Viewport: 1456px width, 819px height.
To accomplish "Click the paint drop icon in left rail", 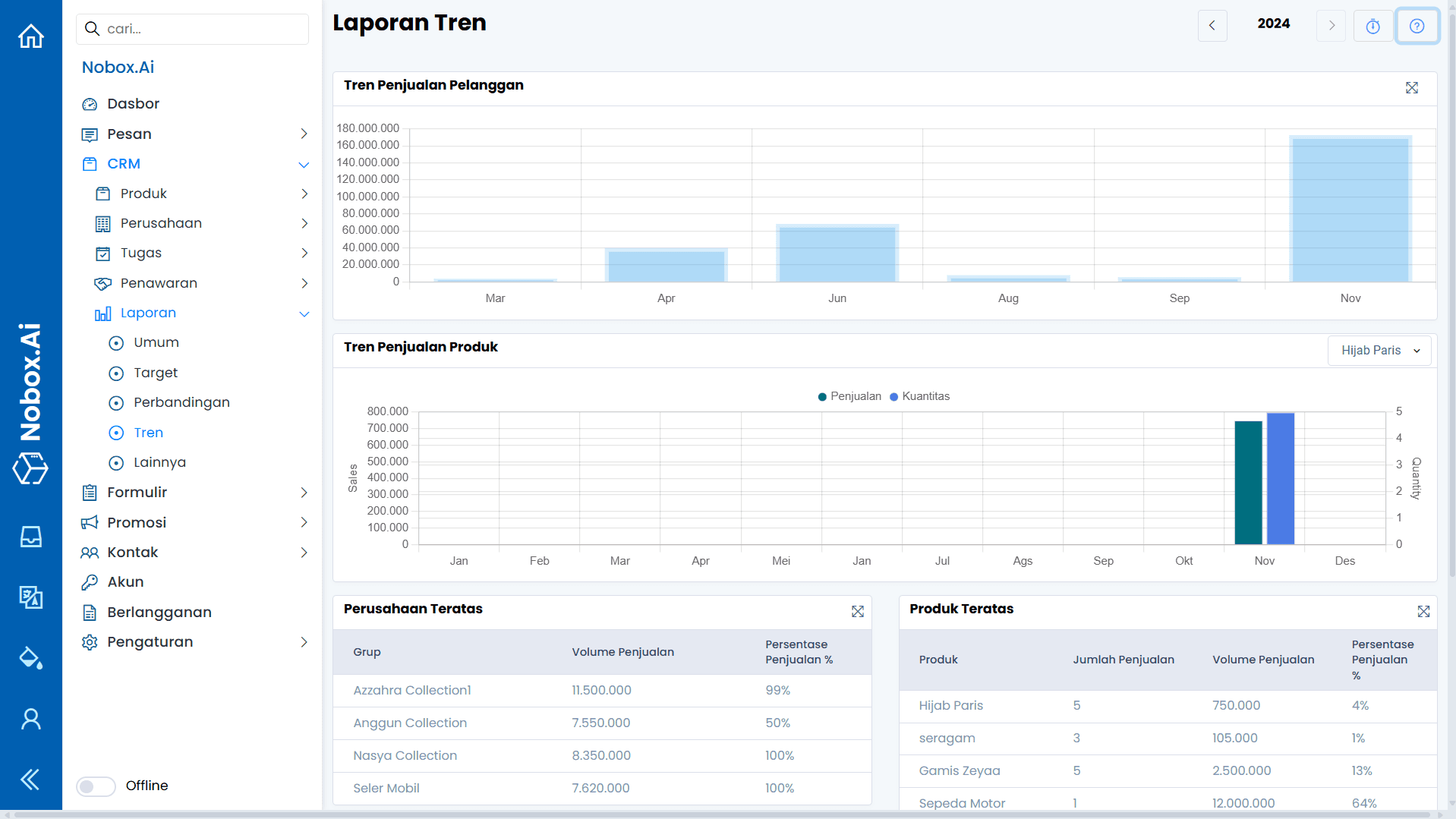I will pyautogui.click(x=30, y=658).
